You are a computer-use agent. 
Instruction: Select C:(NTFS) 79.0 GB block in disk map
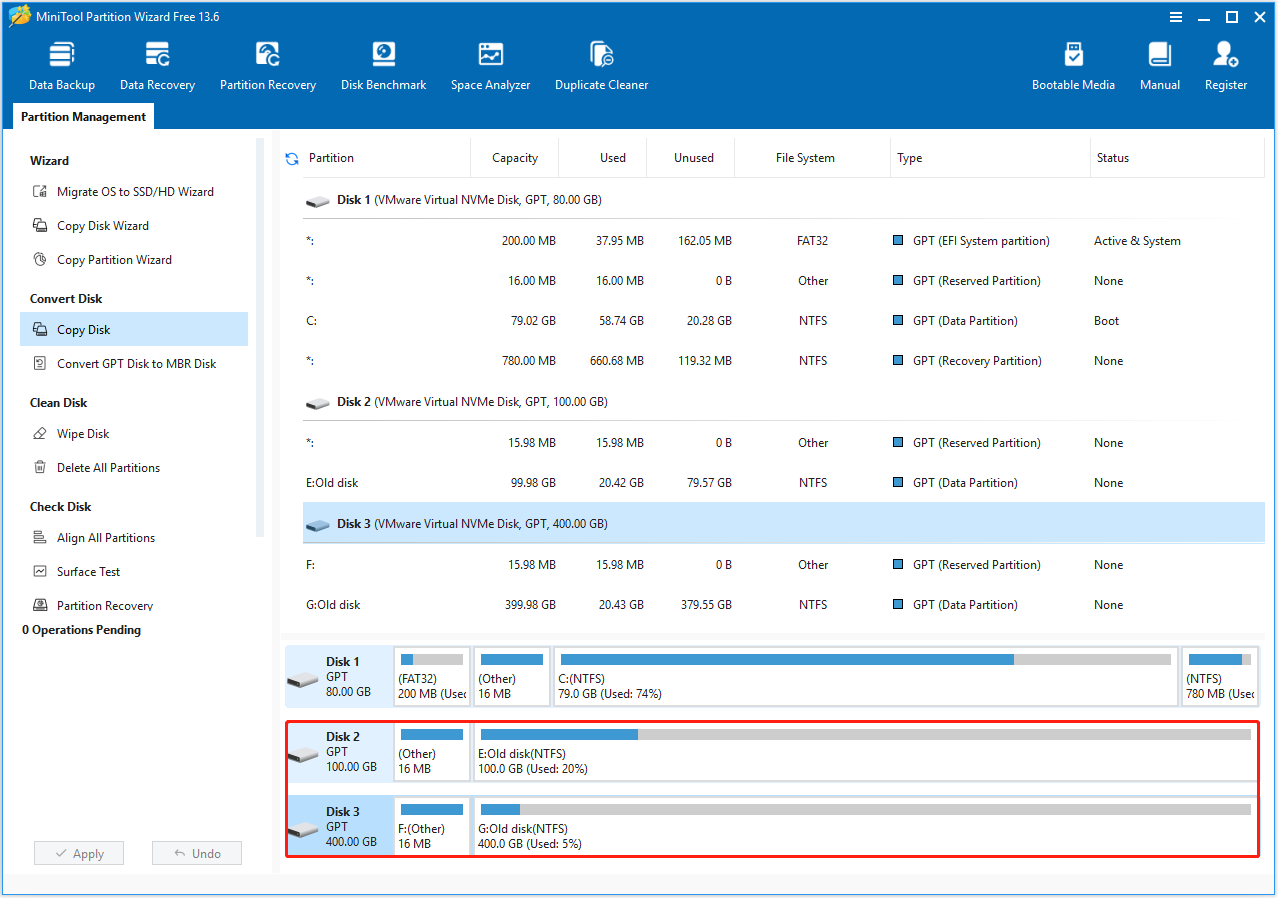pyautogui.click(x=865, y=676)
